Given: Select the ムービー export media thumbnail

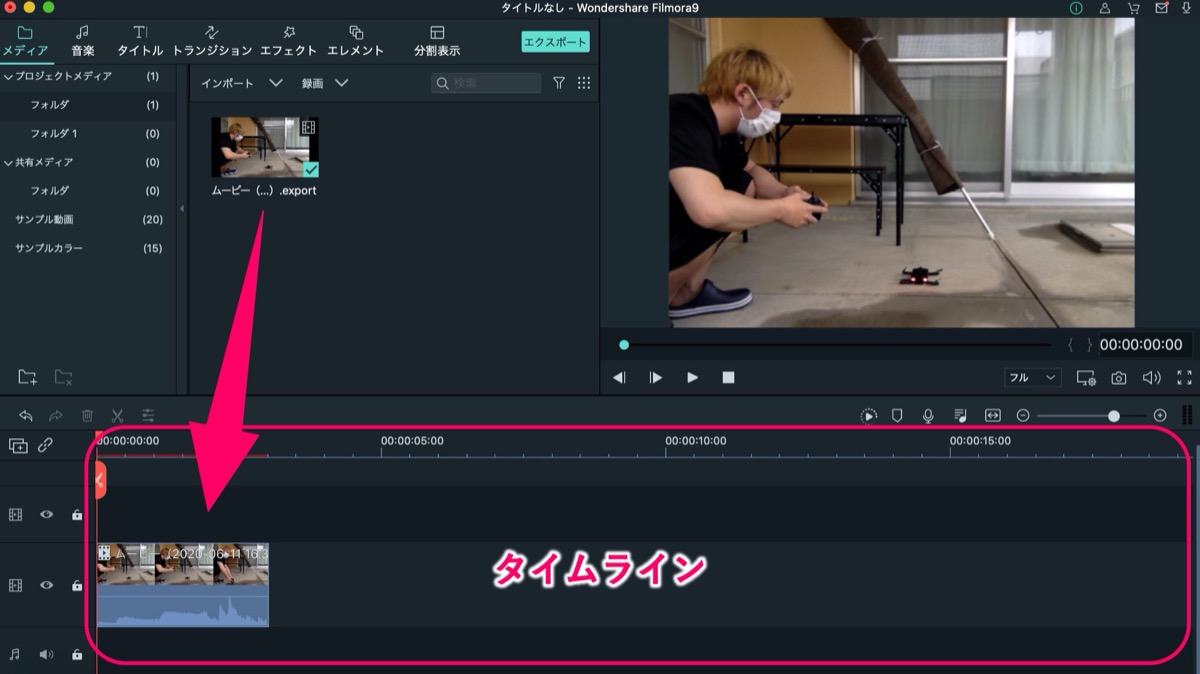Looking at the screenshot, I should pyautogui.click(x=265, y=147).
